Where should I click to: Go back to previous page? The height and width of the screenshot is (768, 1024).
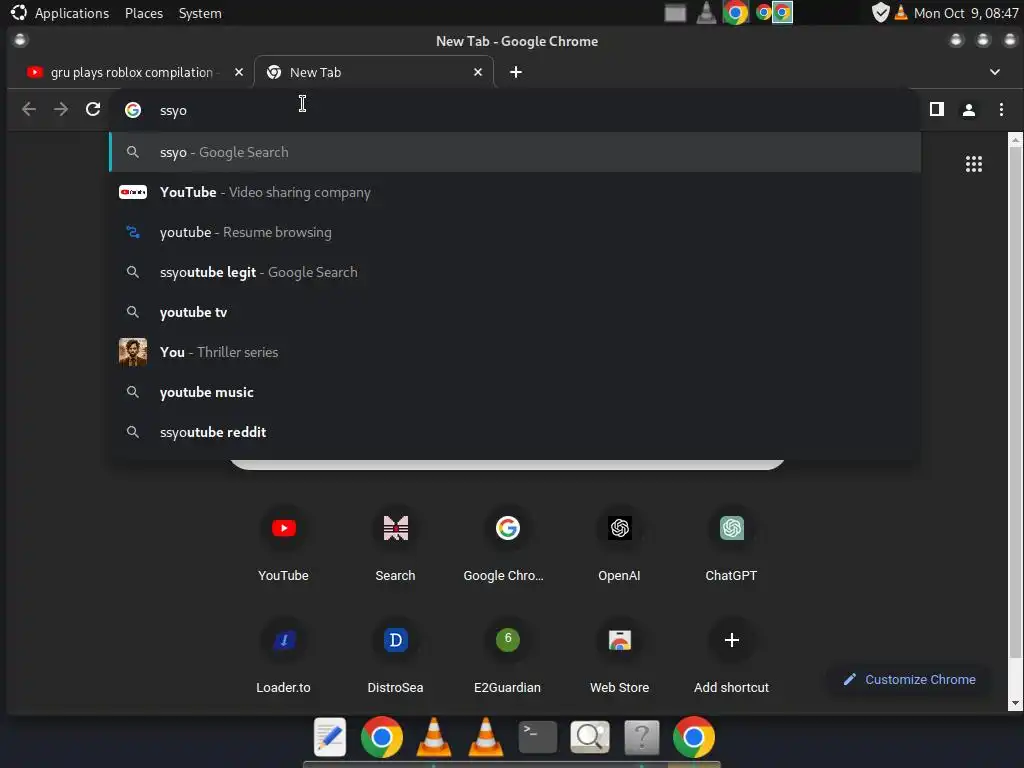(x=29, y=109)
